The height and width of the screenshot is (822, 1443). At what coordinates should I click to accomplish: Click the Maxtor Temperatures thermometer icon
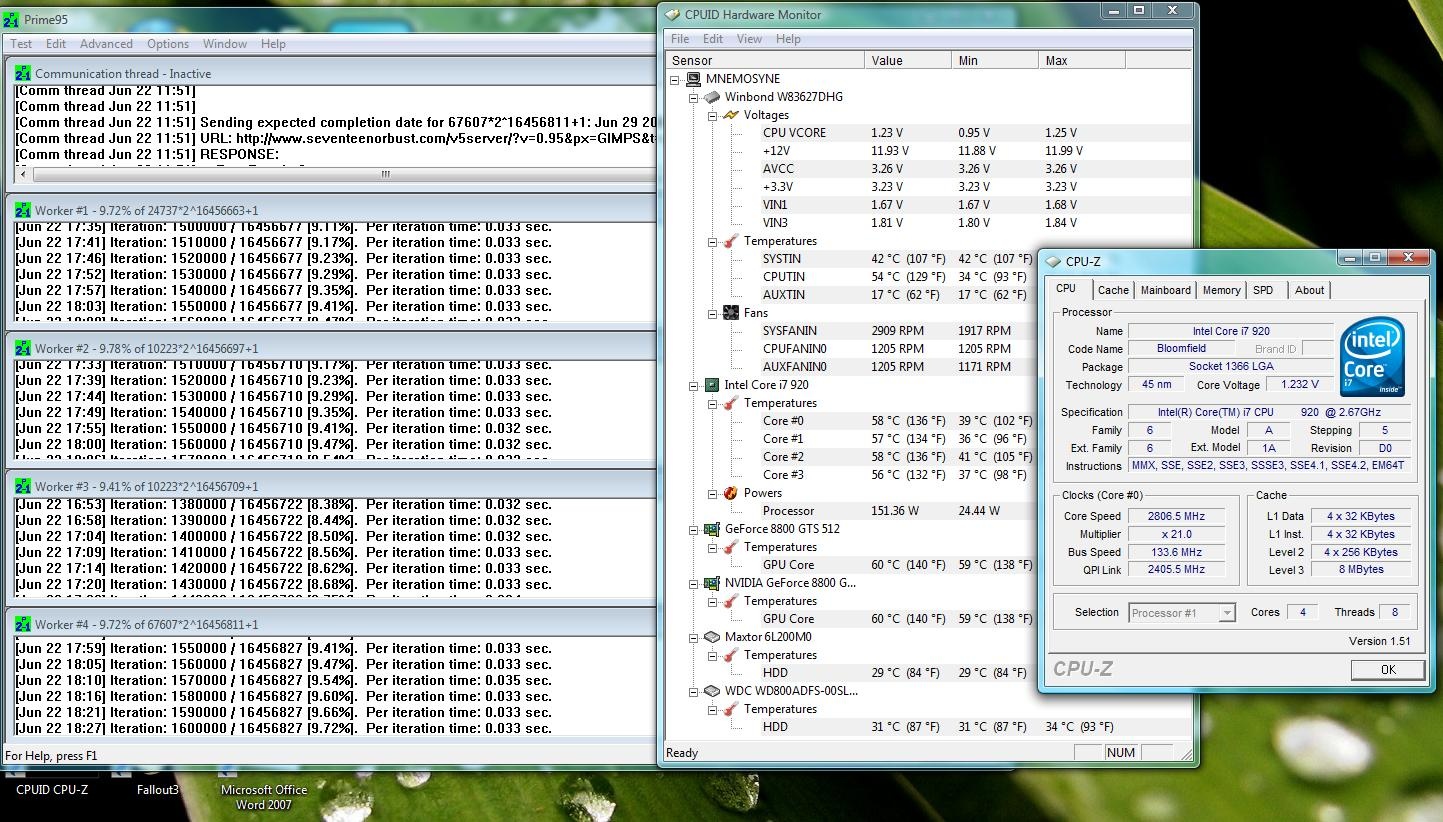click(x=731, y=655)
